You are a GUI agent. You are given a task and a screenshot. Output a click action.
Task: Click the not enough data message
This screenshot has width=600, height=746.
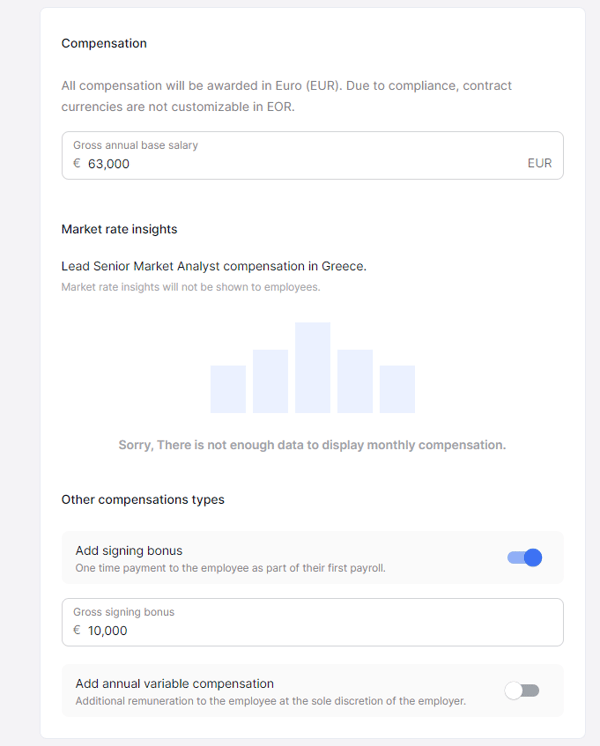point(312,445)
